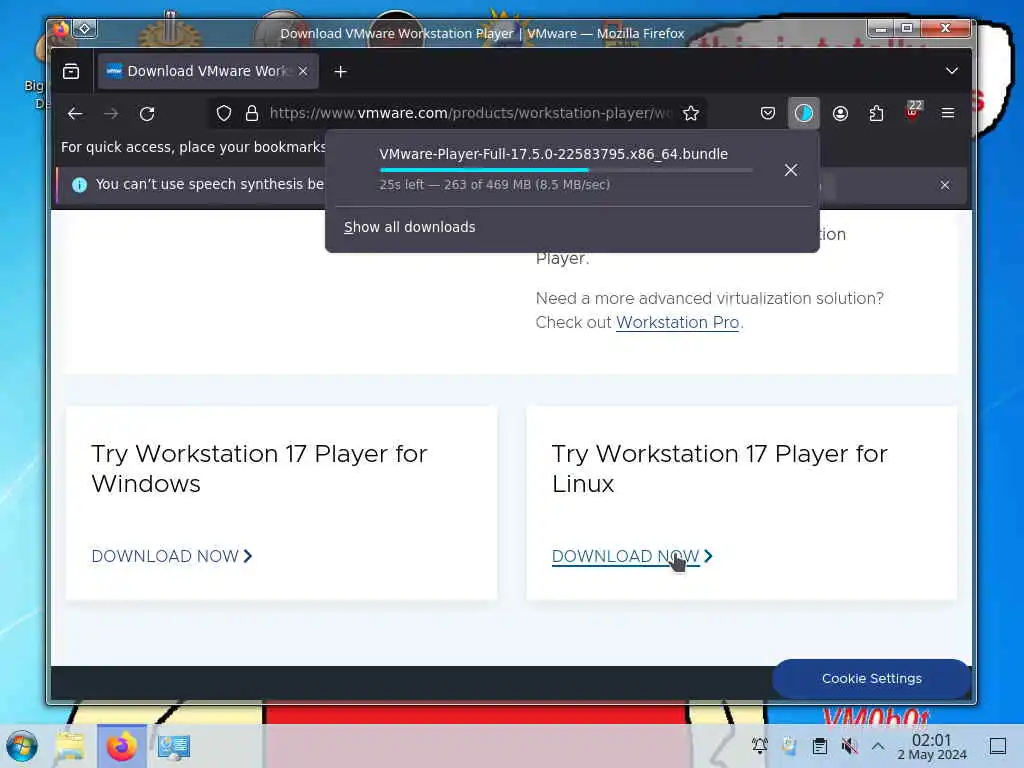The image size is (1024, 768).
Task: Open the system settings taskbar icon
Action: point(174,746)
